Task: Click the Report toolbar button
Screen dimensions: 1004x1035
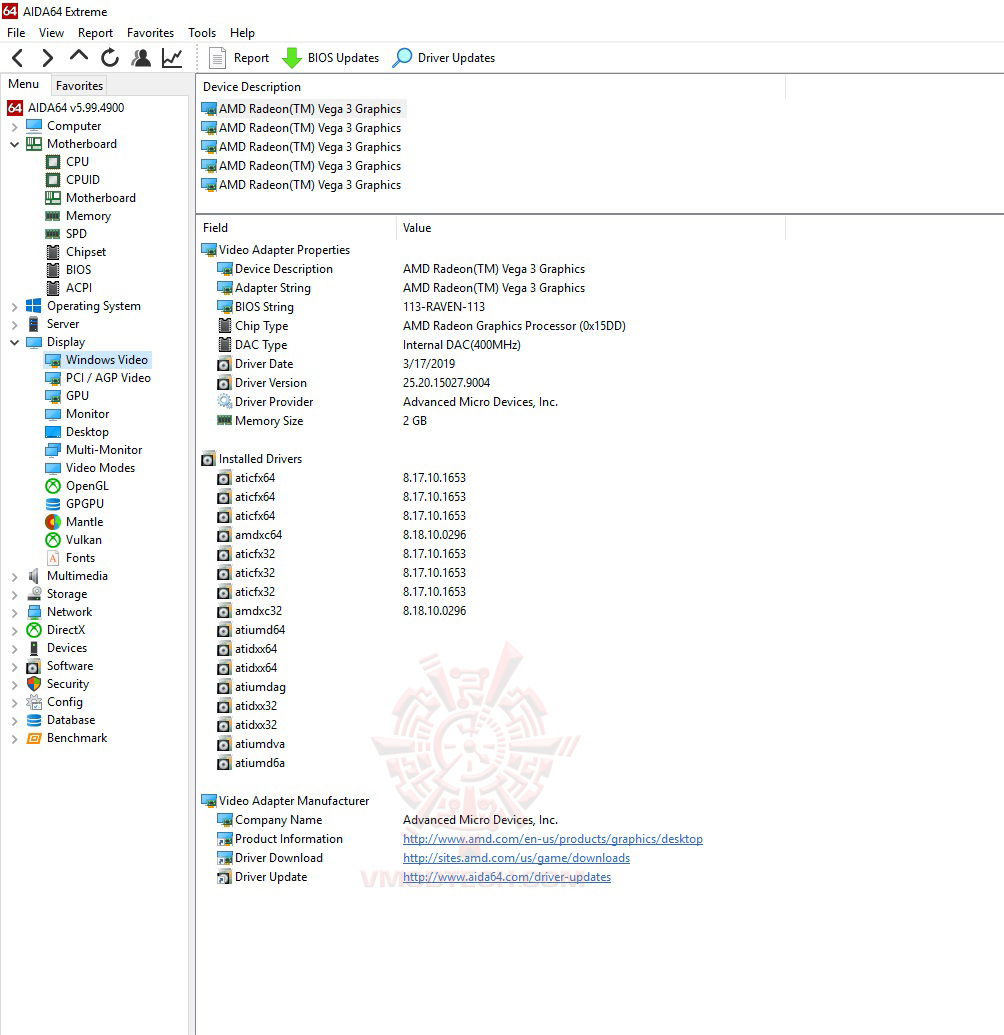Action: pos(239,58)
